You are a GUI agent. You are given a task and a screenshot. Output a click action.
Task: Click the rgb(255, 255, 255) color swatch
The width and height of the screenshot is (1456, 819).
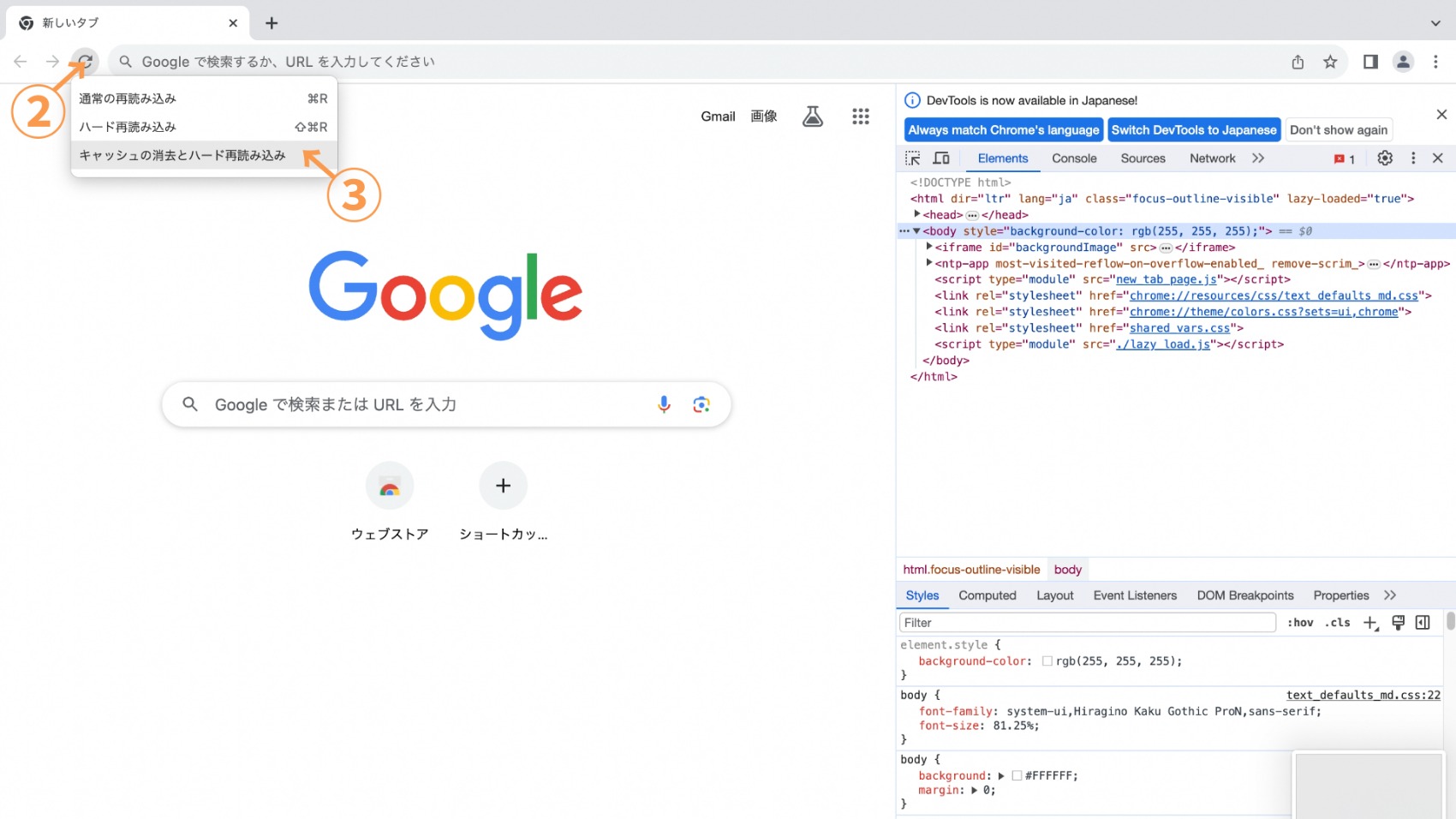coord(1047,661)
